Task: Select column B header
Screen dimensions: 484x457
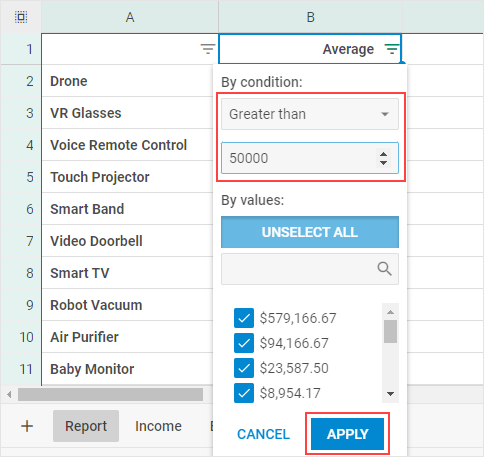Action: click(310, 17)
